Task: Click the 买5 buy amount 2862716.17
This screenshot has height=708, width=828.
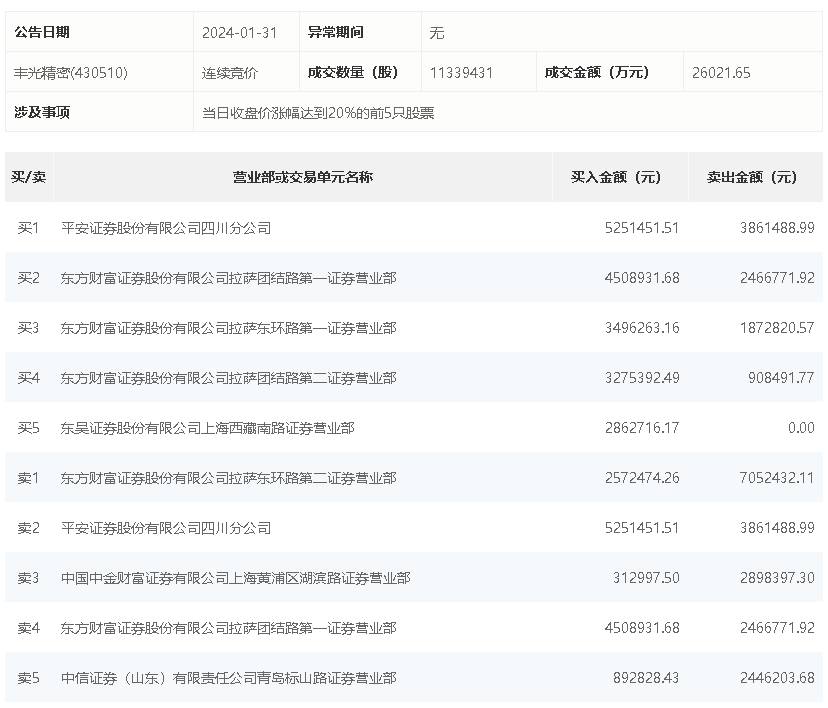Action: pos(641,428)
